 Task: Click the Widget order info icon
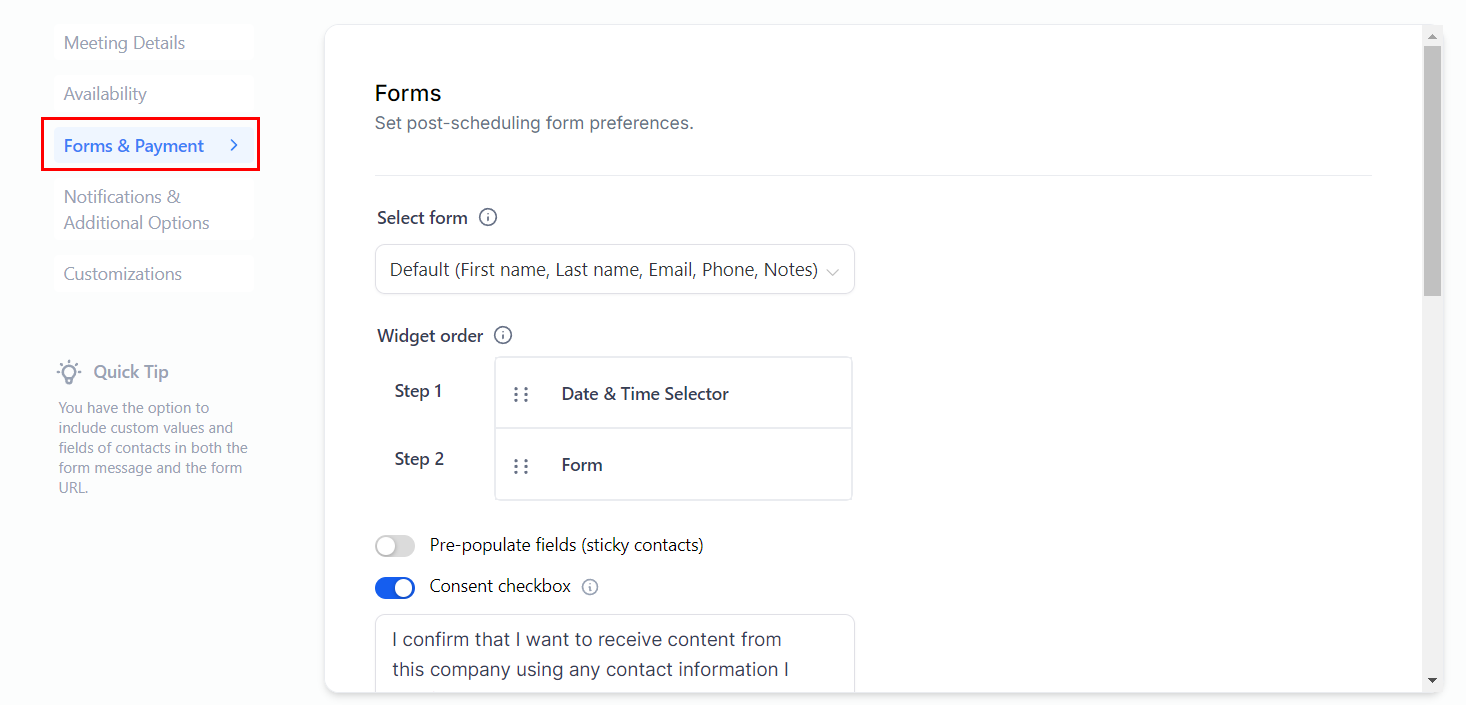click(x=503, y=336)
